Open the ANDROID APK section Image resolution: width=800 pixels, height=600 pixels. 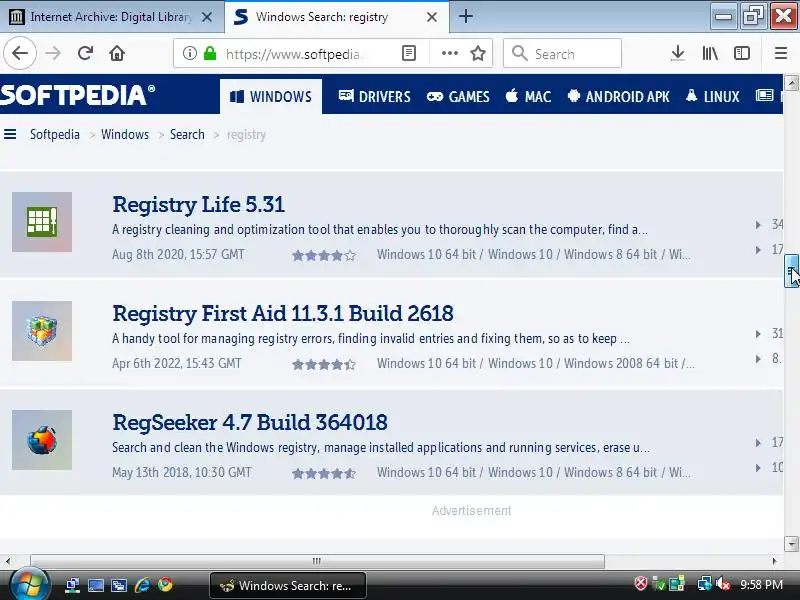tap(618, 96)
